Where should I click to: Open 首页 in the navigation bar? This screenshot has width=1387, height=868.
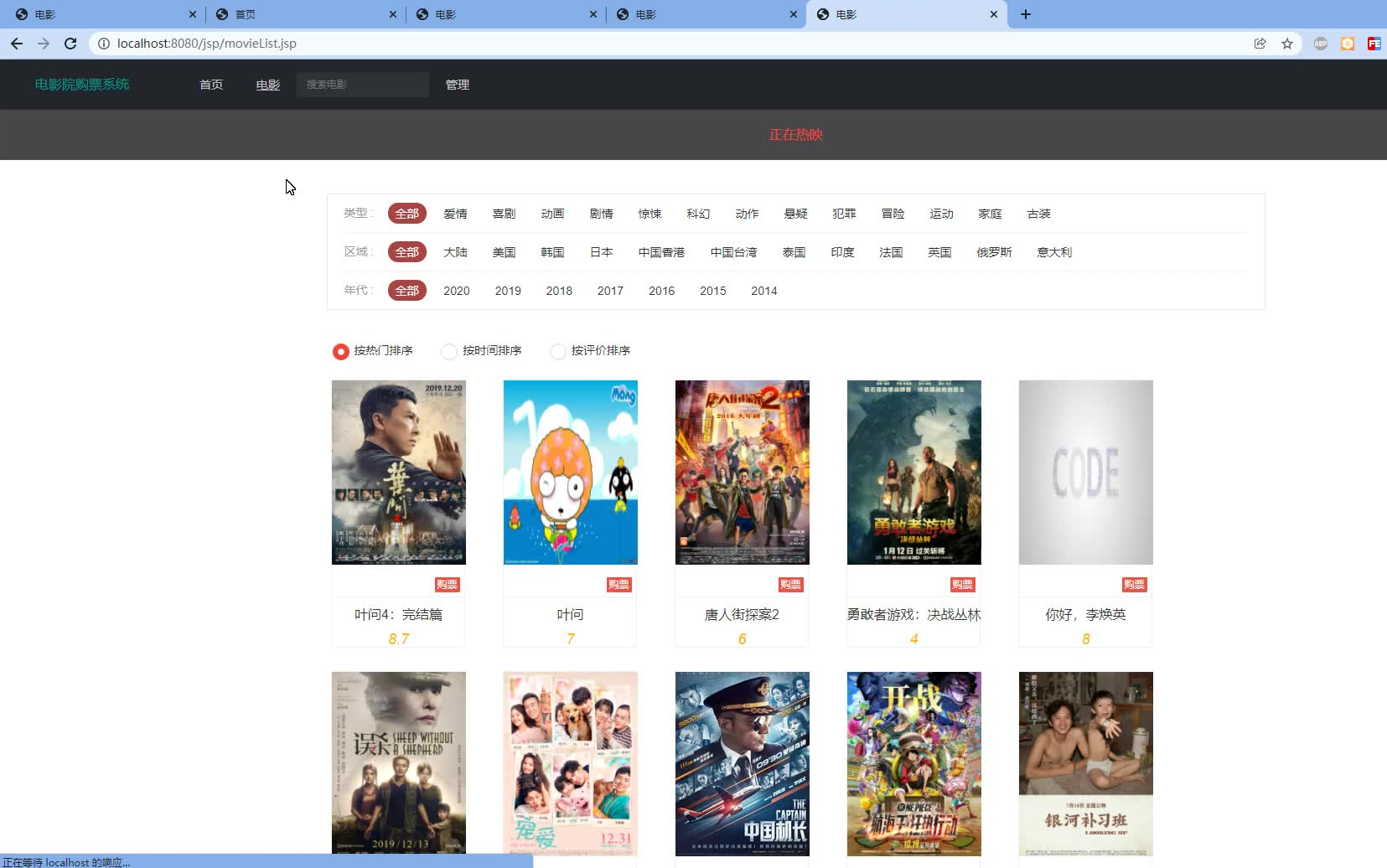click(x=211, y=85)
